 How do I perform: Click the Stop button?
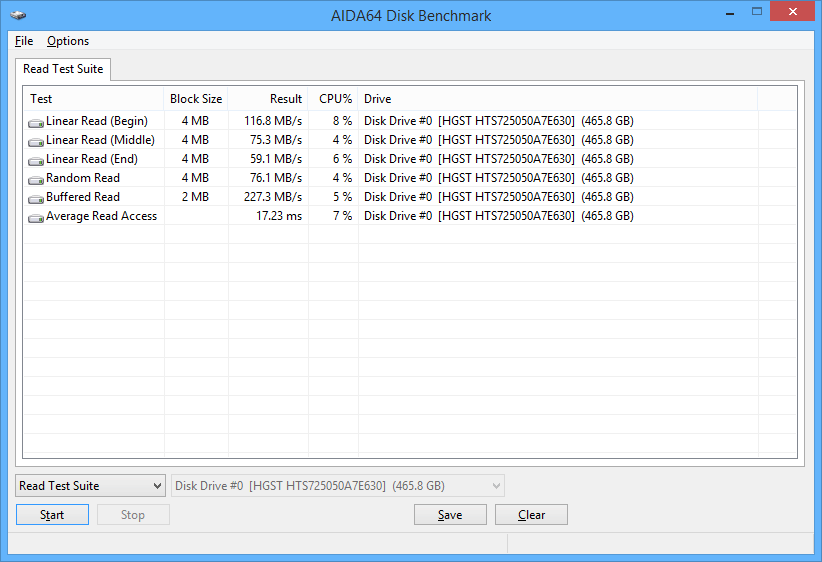pos(133,515)
